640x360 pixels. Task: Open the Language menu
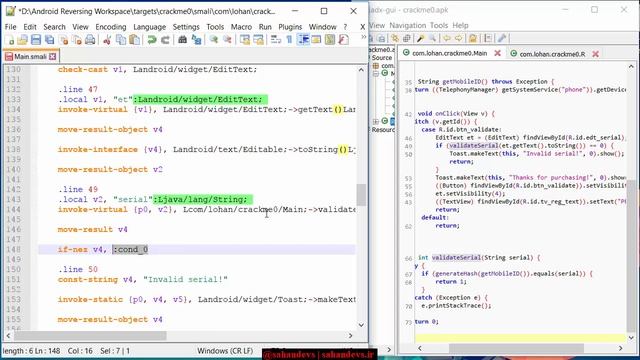tap(149, 27)
